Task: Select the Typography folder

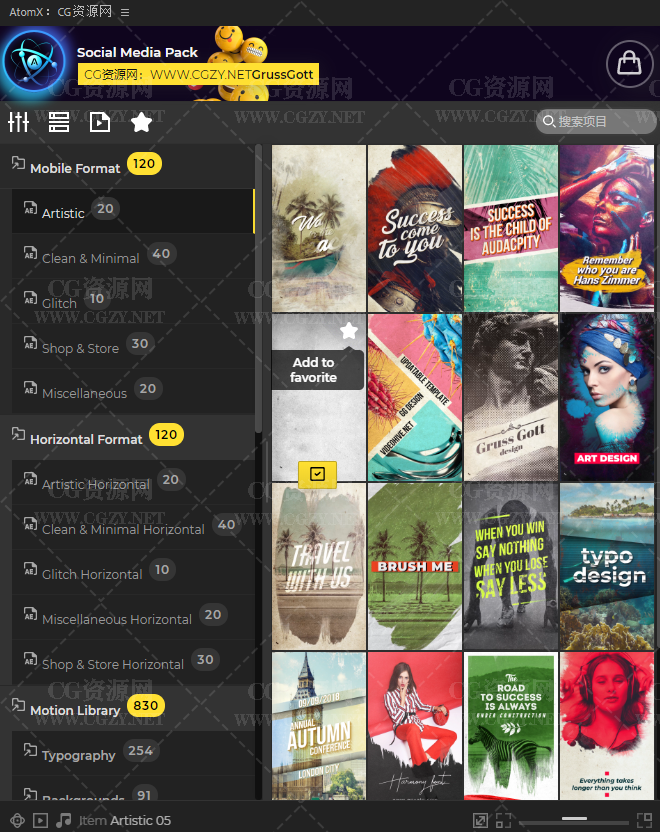Action: [x=78, y=755]
